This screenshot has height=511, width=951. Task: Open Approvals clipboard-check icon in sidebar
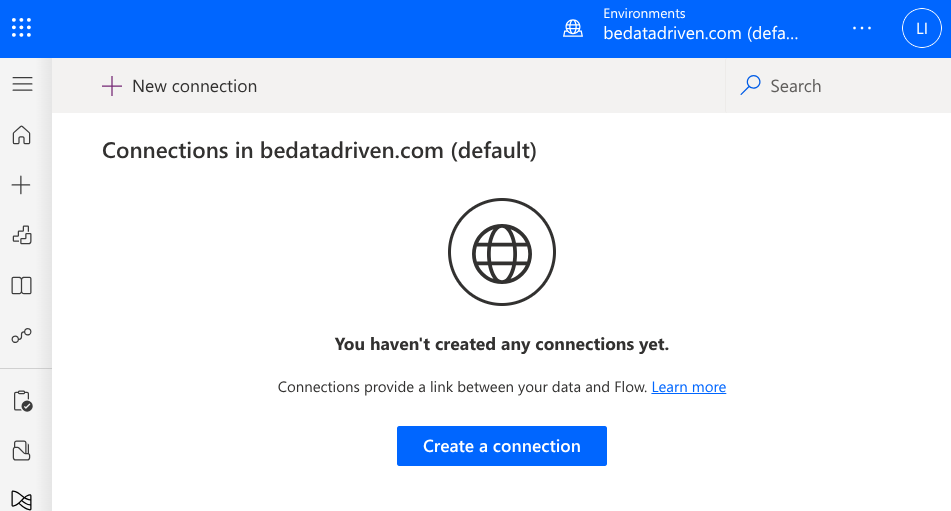click(x=22, y=401)
